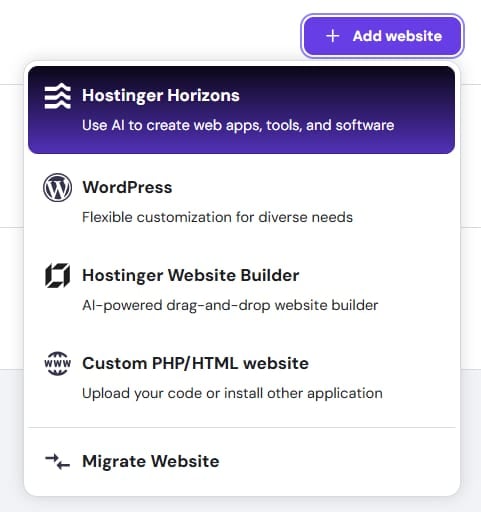Image resolution: width=481 pixels, height=512 pixels.
Task: Click the plus icon on Add website
Action: coord(333,36)
